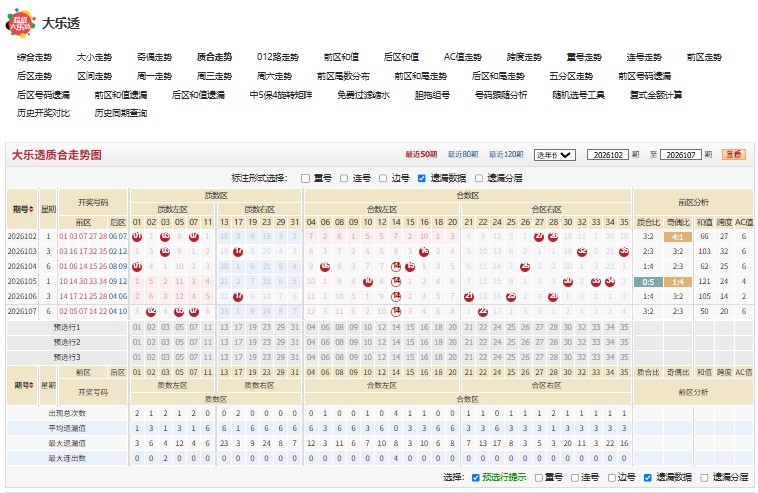This screenshot has width=758, height=493.
Task: Click the orange 查看 button
Action: click(x=734, y=155)
